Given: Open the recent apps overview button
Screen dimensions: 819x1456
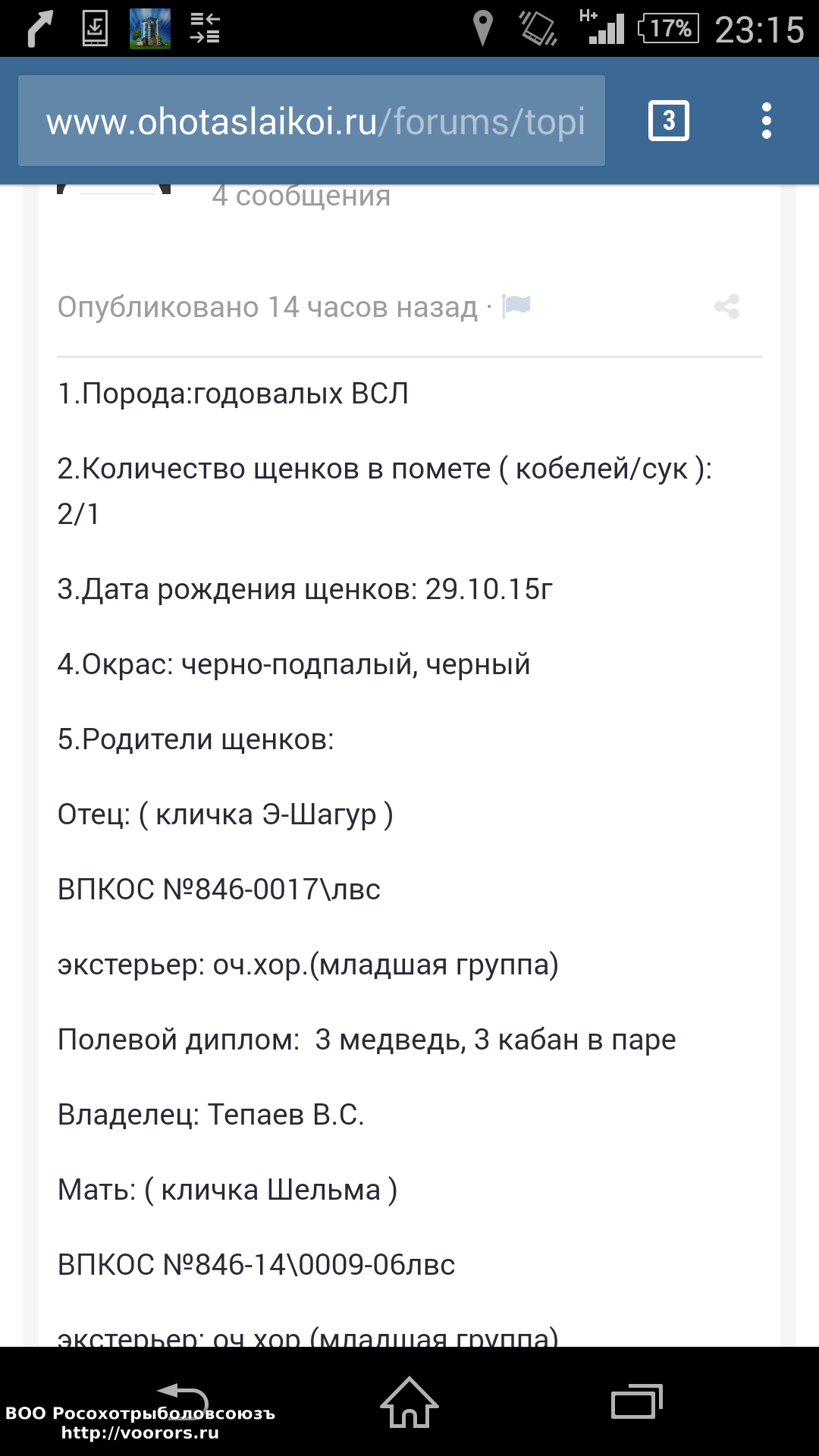Looking at the screenshot, I should coord(636,1401).
